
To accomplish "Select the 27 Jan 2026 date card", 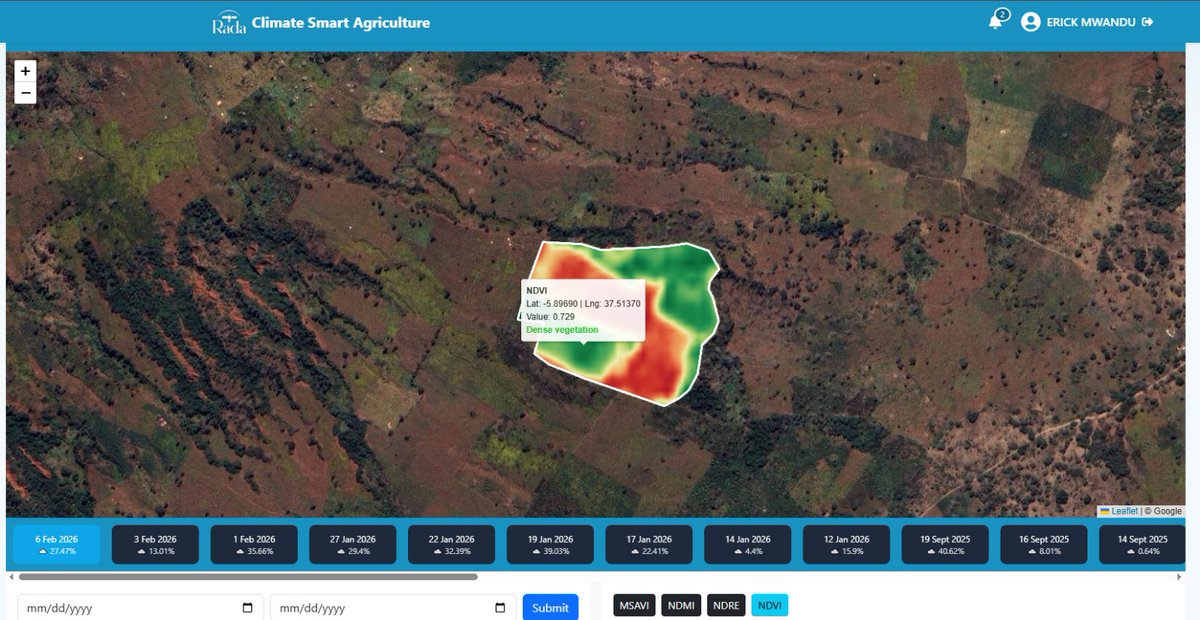I will coord(353,545).
